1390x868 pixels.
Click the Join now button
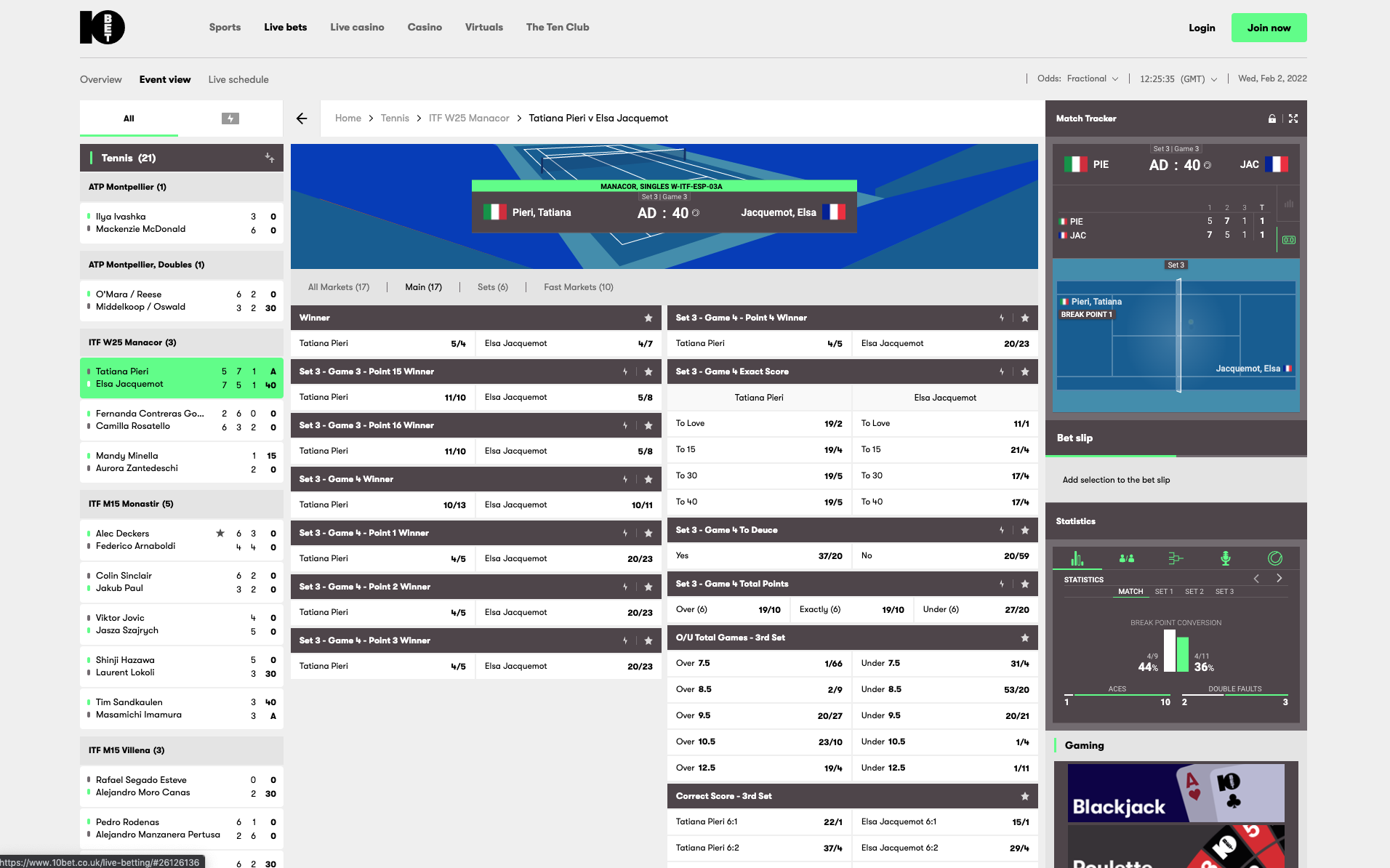(x=1269, y=28)
